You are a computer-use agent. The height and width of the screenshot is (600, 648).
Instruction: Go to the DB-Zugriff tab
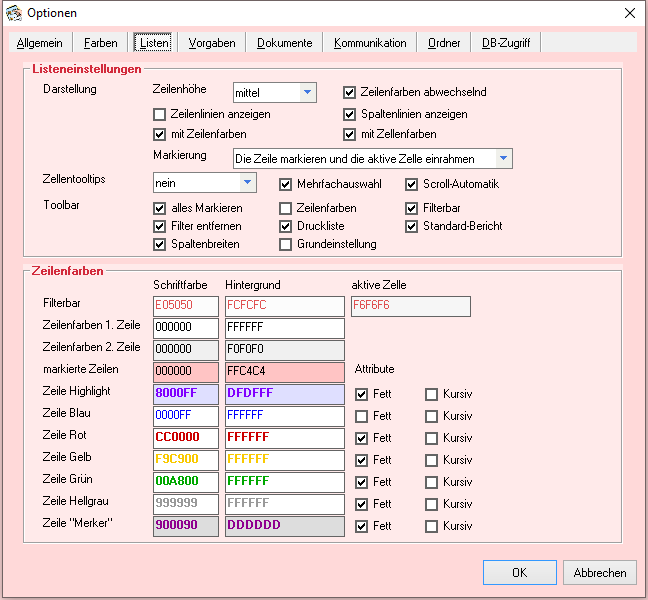pyautogui.click(x=506, y=43)
